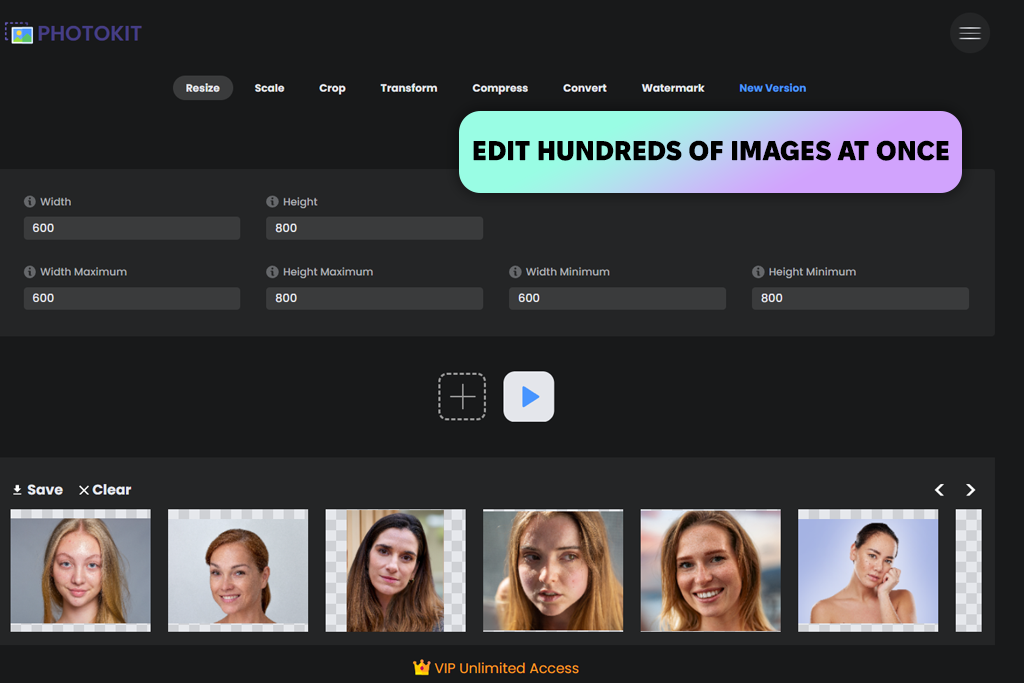Viewport: 1024px width, 683px height.
Task: Focus the Width Maximum field
Action: point(132,298)
